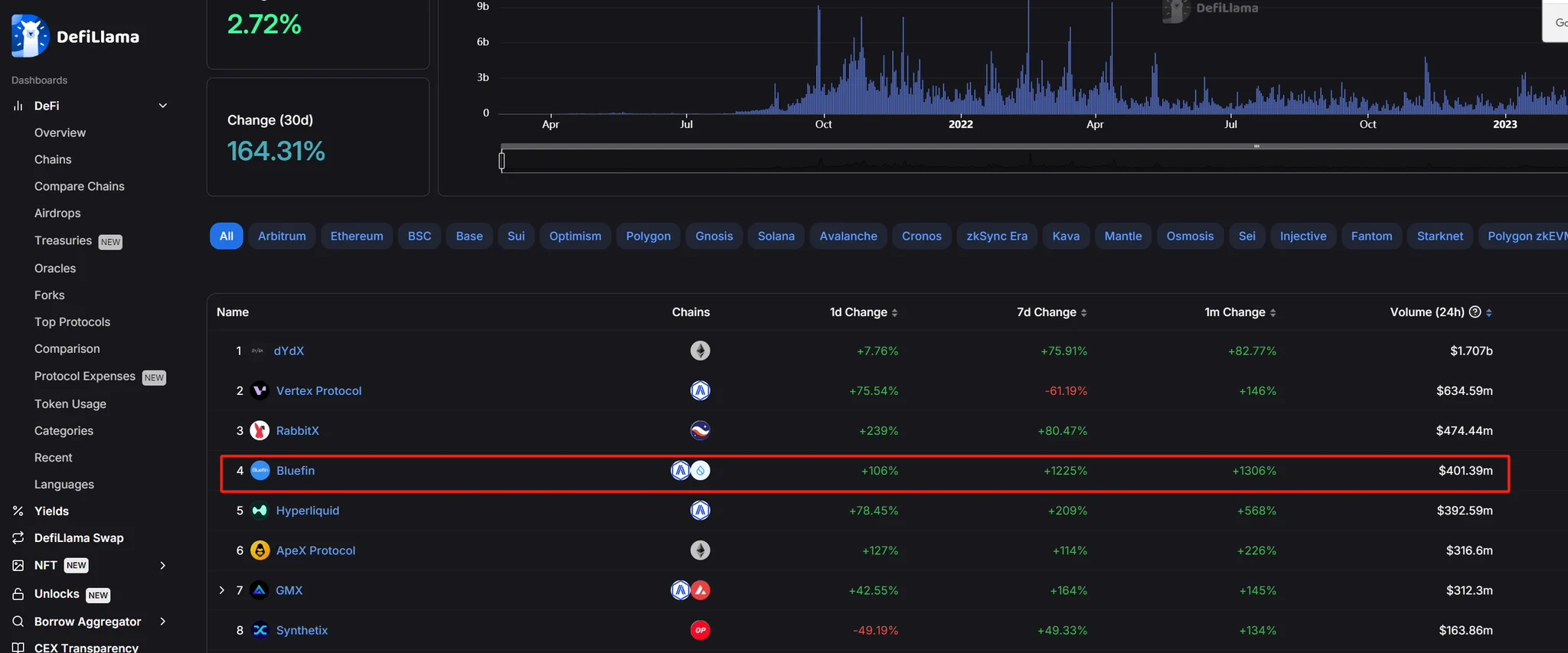
Task: Click the dYdX protocol logo
Action: click(x=258, y=351)
